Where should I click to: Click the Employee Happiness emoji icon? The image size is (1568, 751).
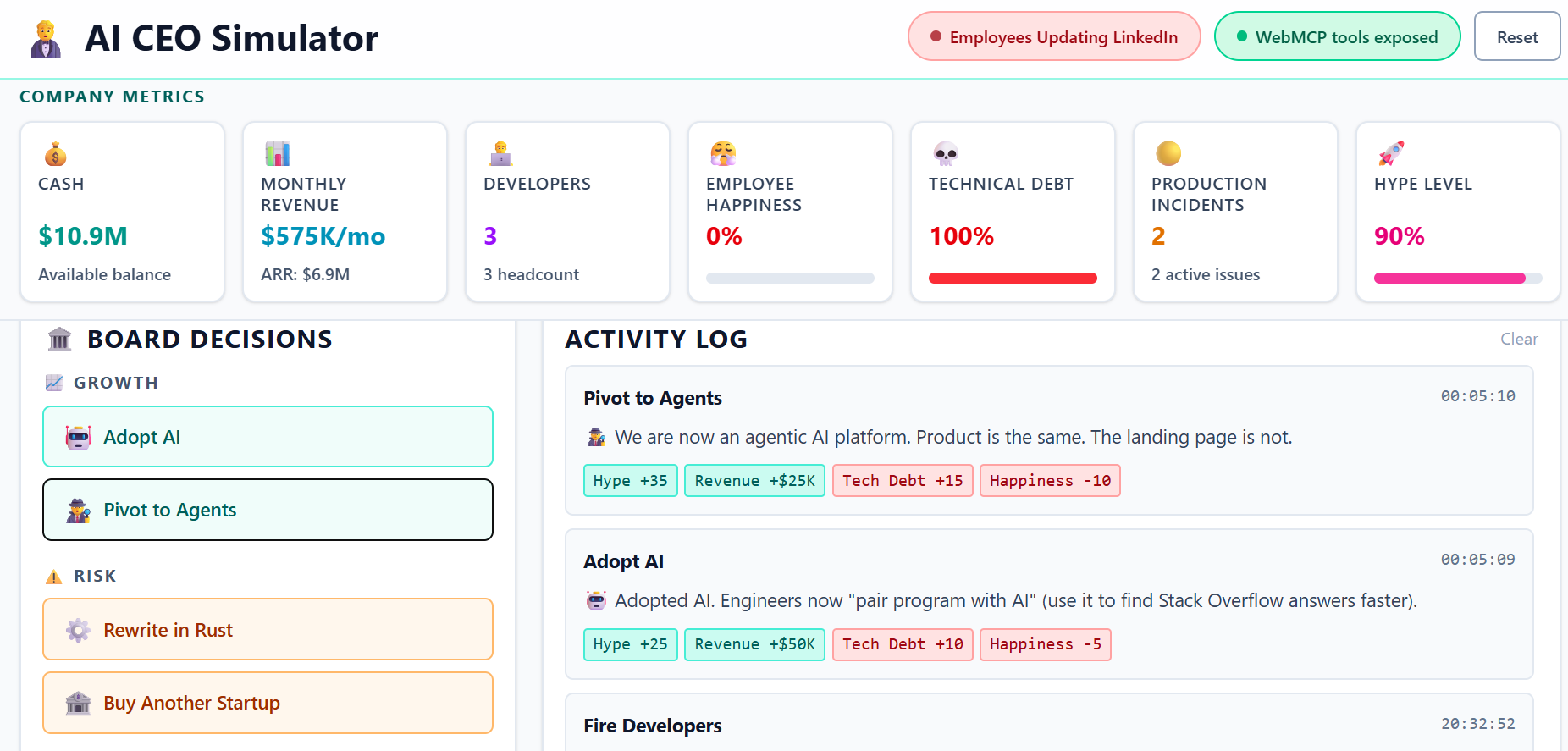pos(723,154)
